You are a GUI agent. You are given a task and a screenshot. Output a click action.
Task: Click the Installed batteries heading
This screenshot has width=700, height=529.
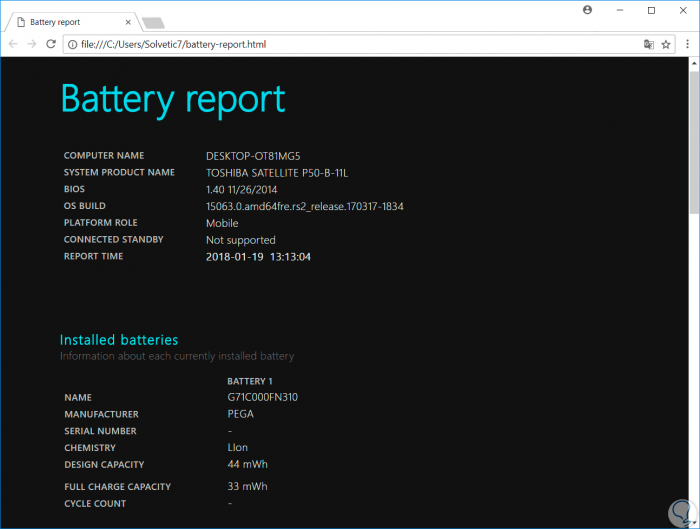click(x=119, y=340)
